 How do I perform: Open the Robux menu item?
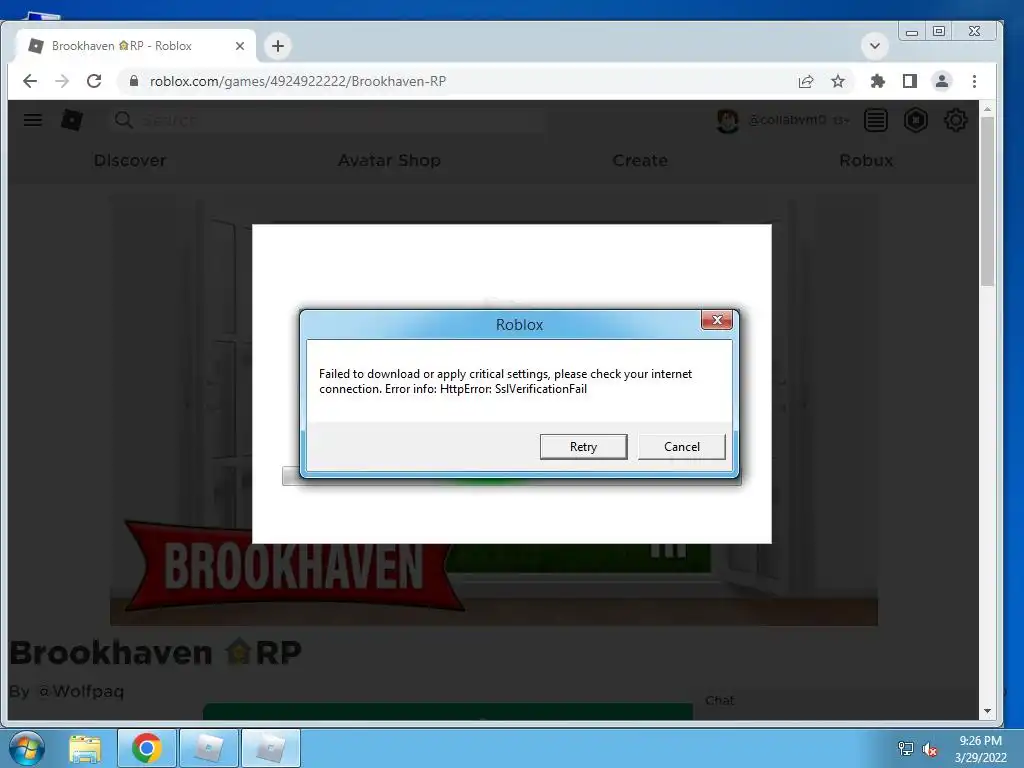866,161
